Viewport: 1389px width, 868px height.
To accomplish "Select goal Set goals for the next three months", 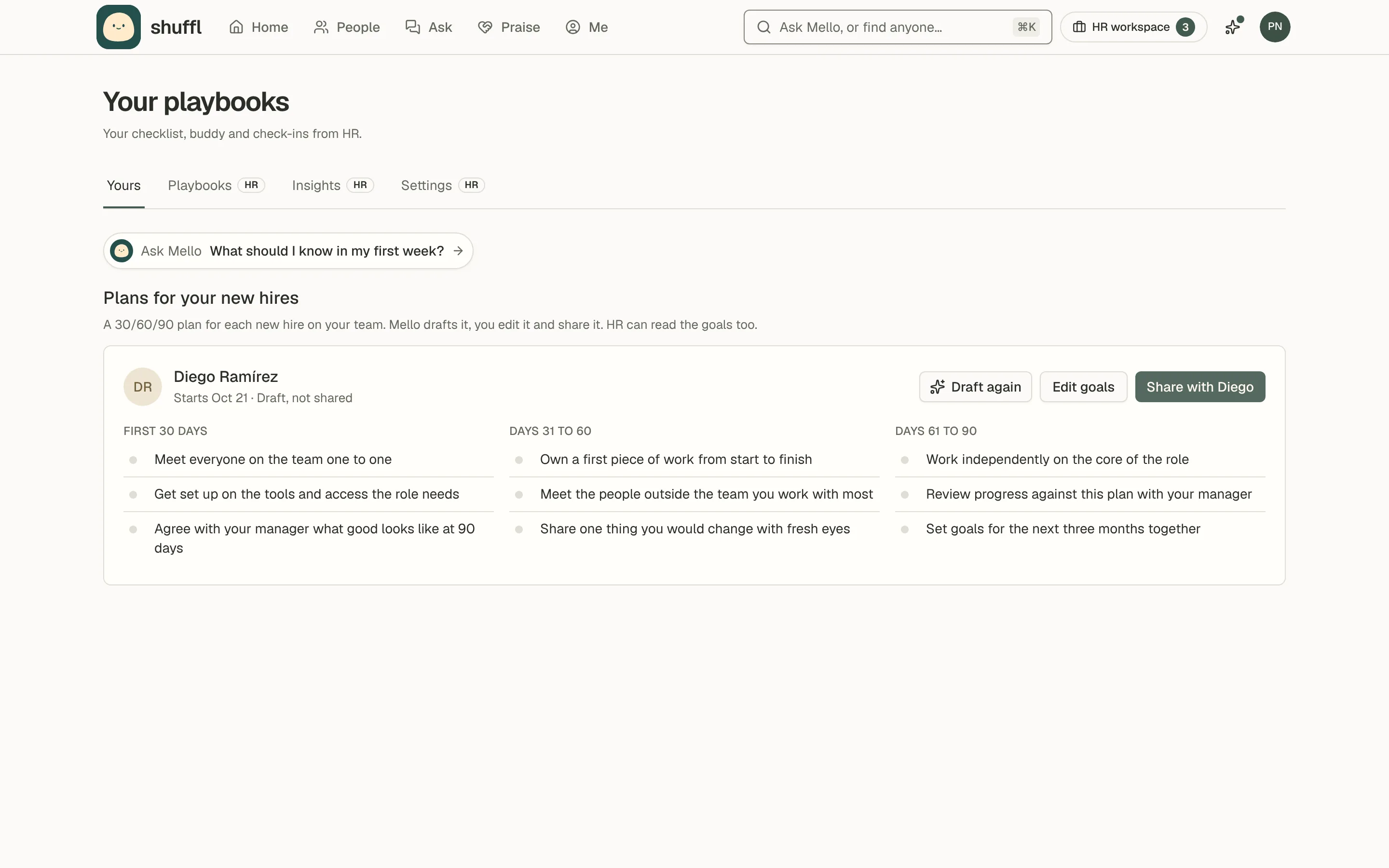I will point(1080,529).
